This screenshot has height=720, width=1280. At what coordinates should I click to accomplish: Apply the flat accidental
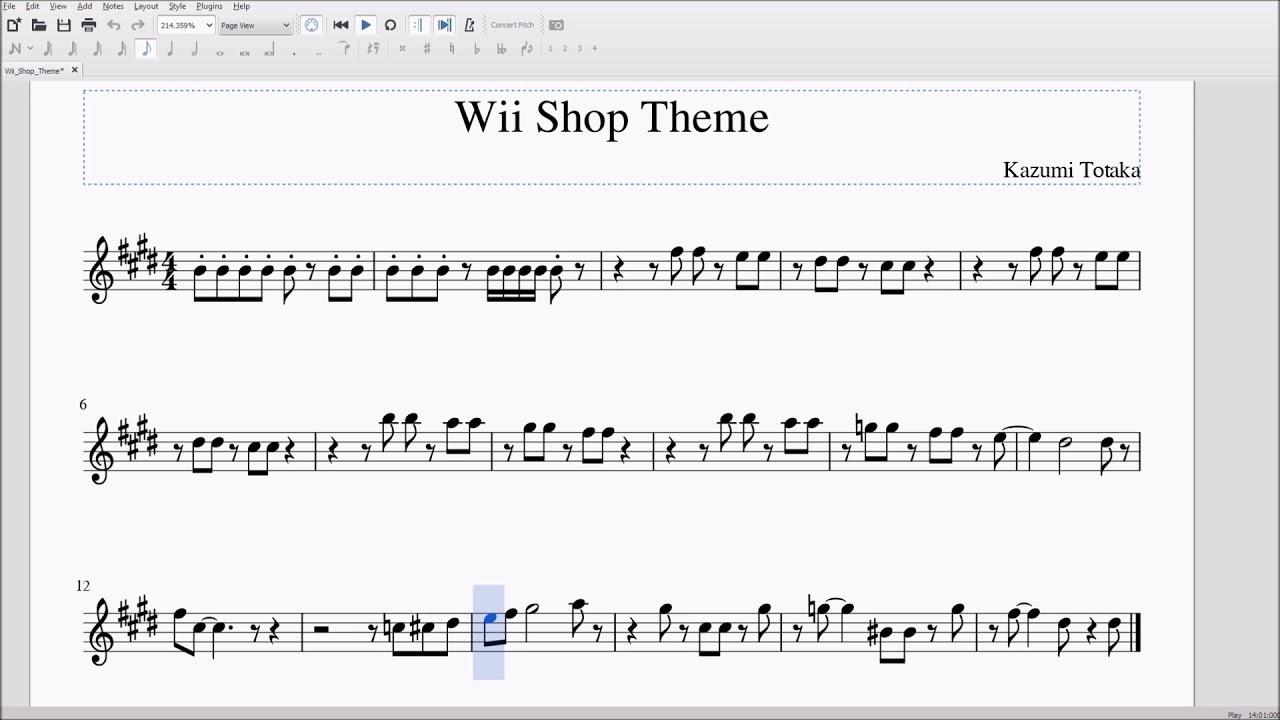(x=476, y=48)
